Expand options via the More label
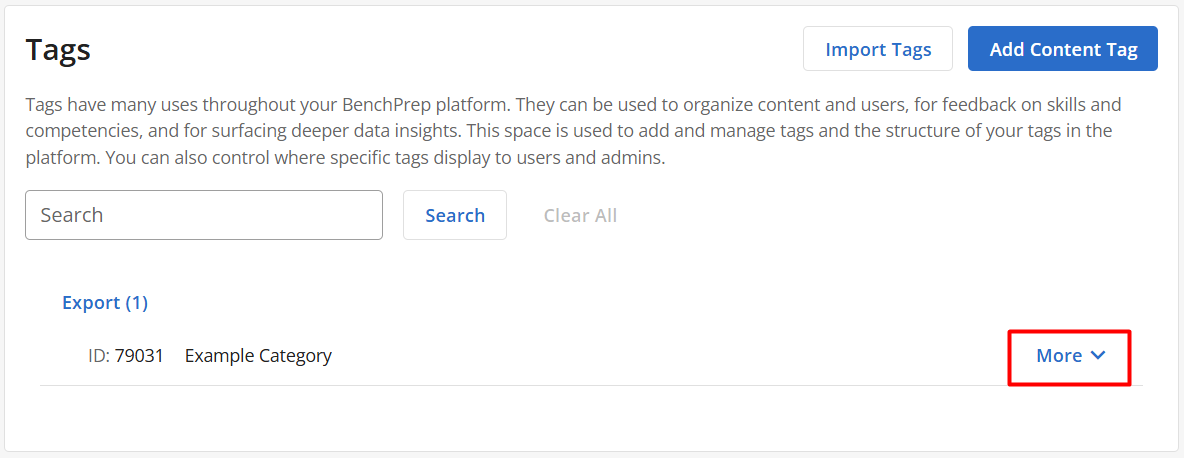1184x458 pixels. [x=1059, y=355]
